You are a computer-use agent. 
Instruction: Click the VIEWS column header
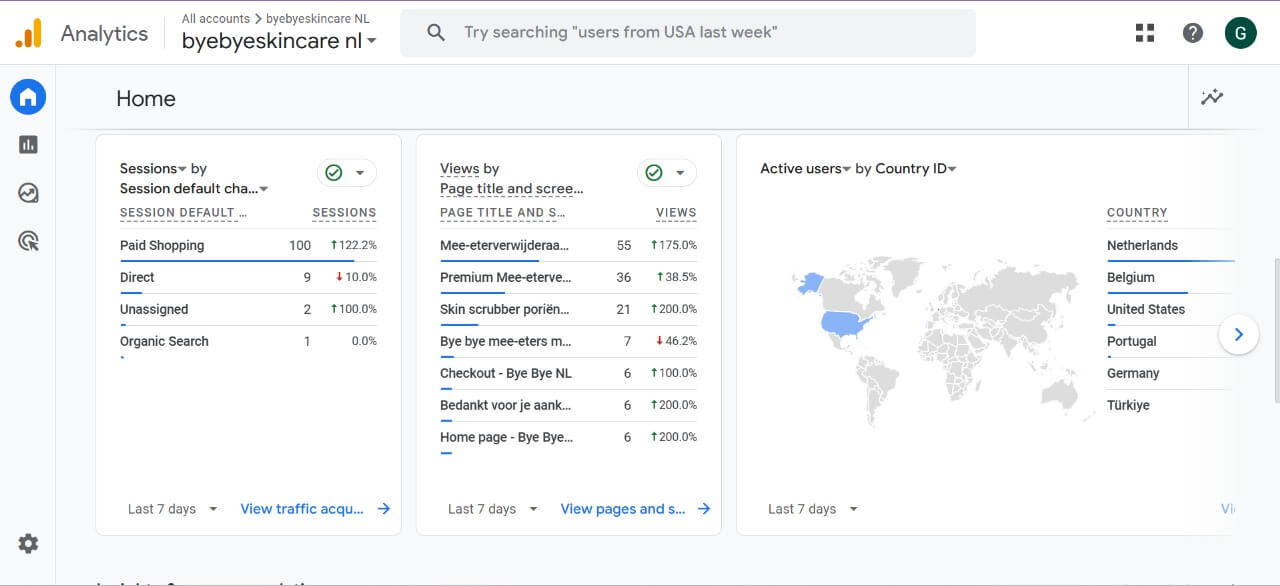tap(676, 213)
